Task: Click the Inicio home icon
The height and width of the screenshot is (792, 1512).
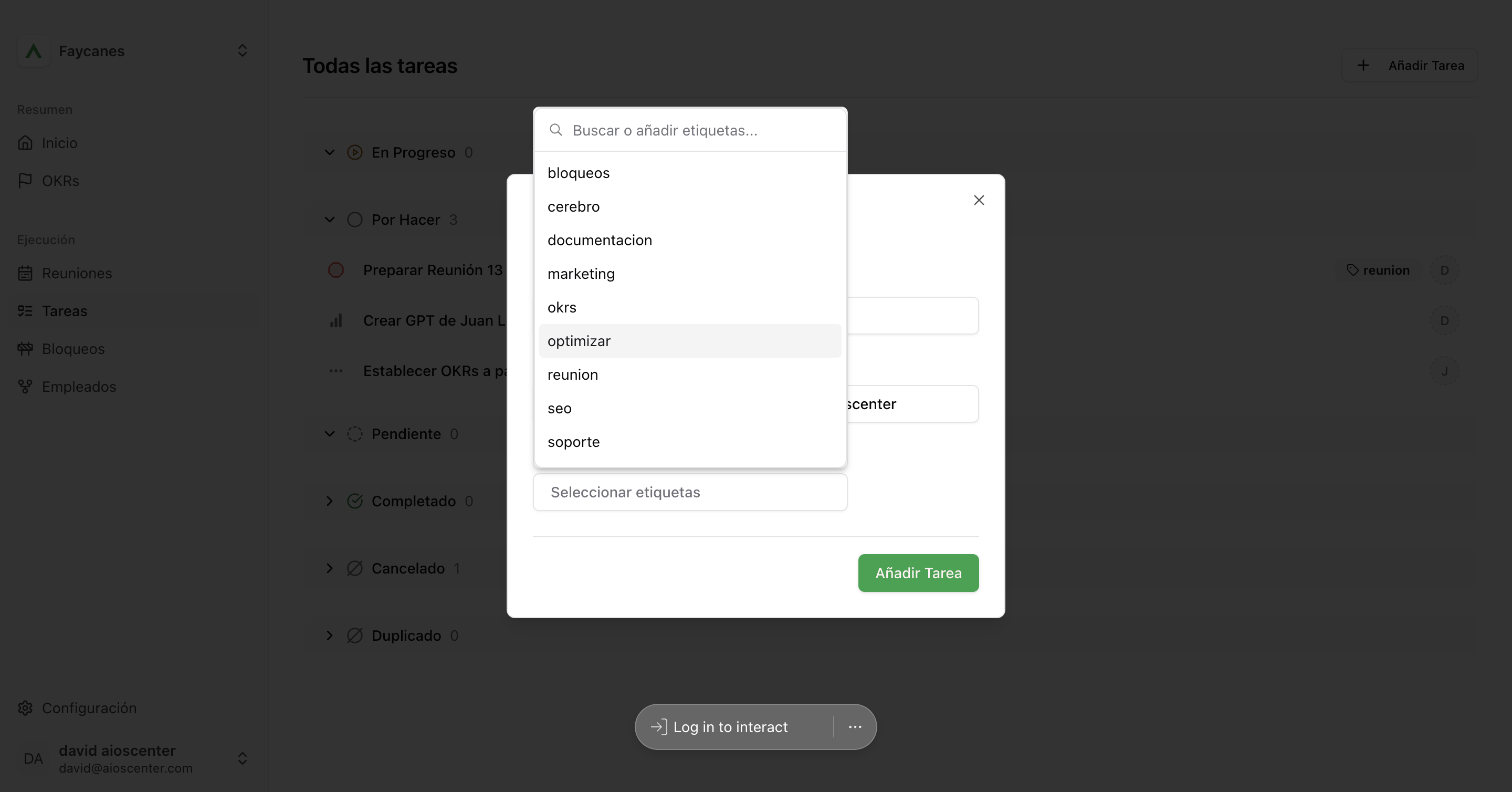Action: pyautogui.click(x=25, y=143)
